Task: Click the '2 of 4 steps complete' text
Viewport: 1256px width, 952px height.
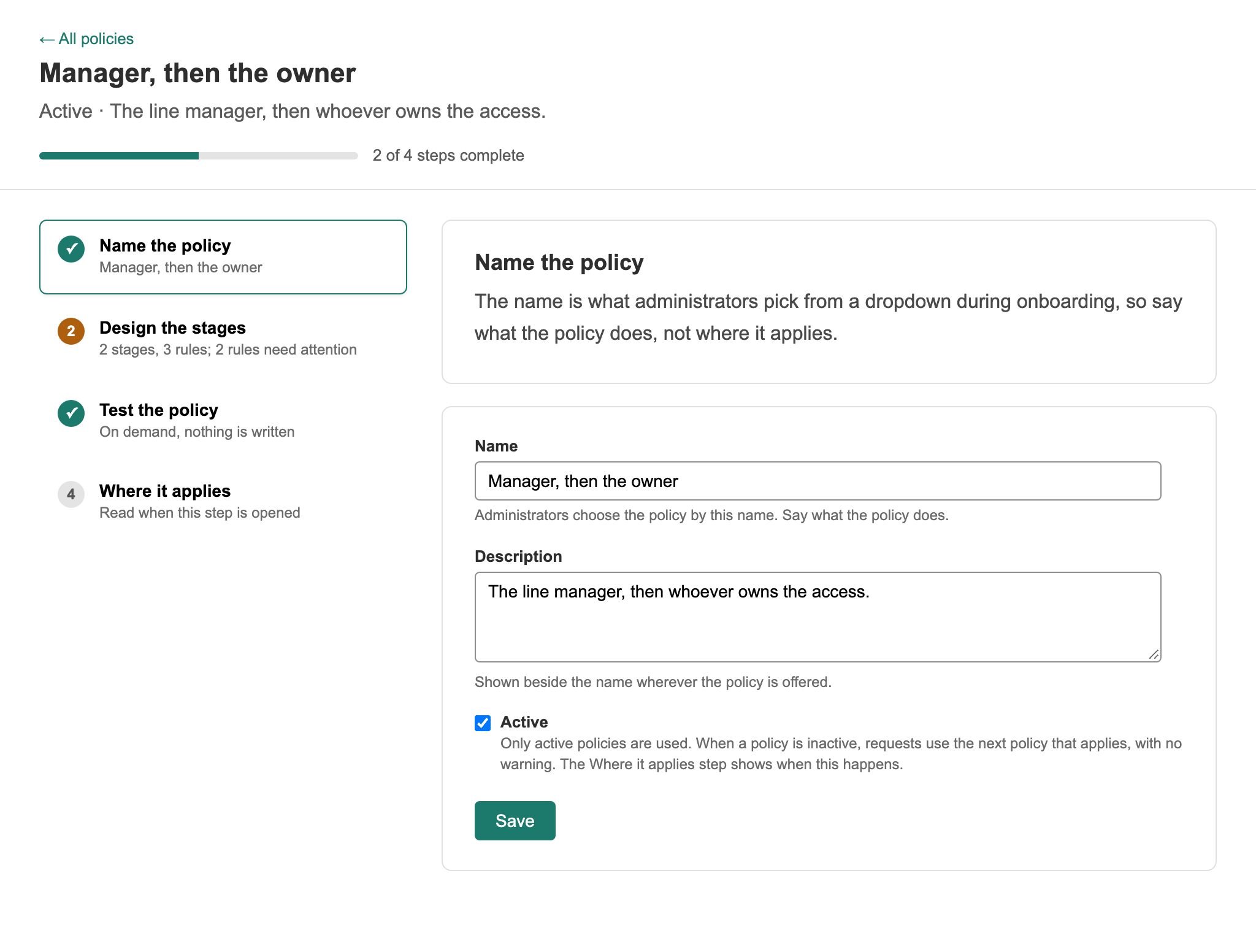Action: point(448,155)
